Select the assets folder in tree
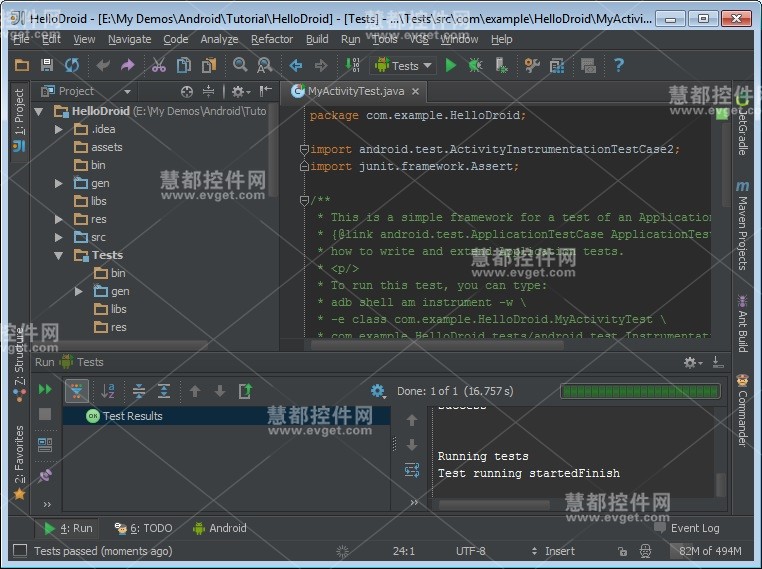Viewport: 762px width, 569px height. click(x=98, y=147)
